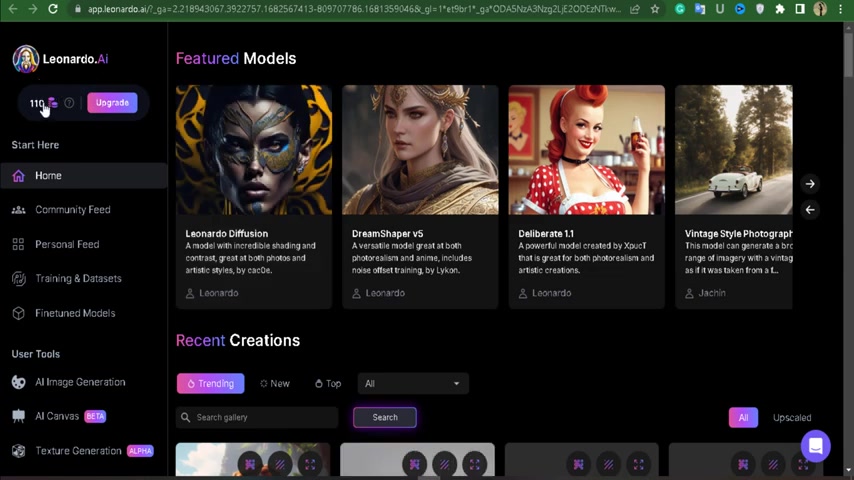
Task: Click the browser forward arrow
Action: click(x=33, y=9)
